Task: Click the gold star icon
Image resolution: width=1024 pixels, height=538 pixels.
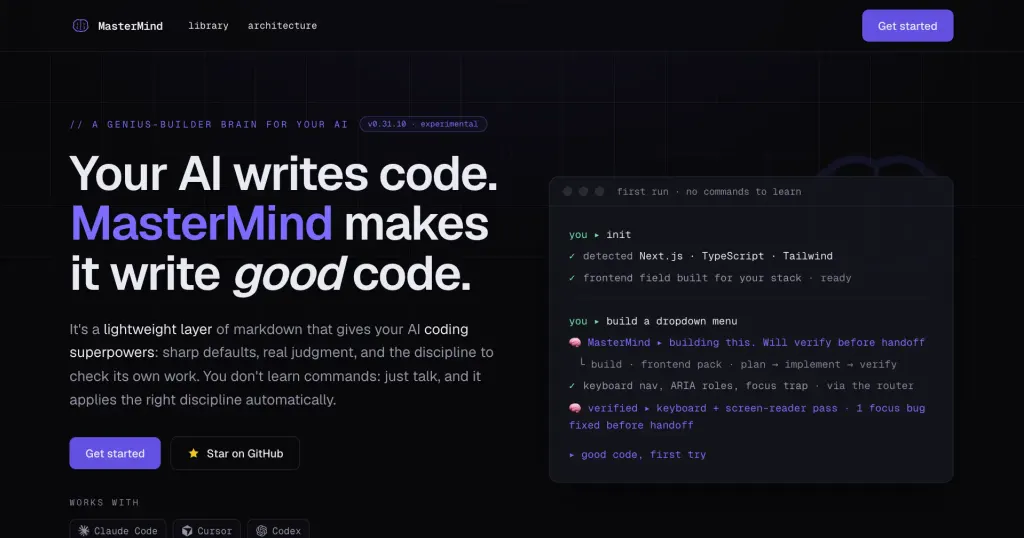Action: click(x=193, y=453)
